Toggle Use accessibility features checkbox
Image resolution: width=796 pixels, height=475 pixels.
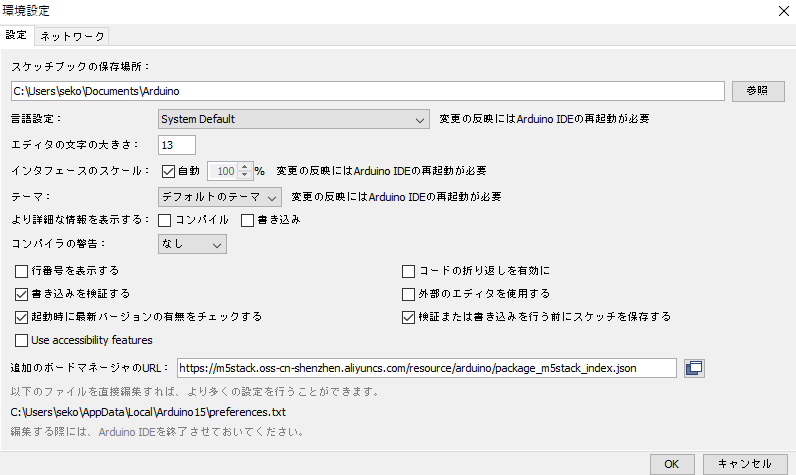(x=22, y=341)
